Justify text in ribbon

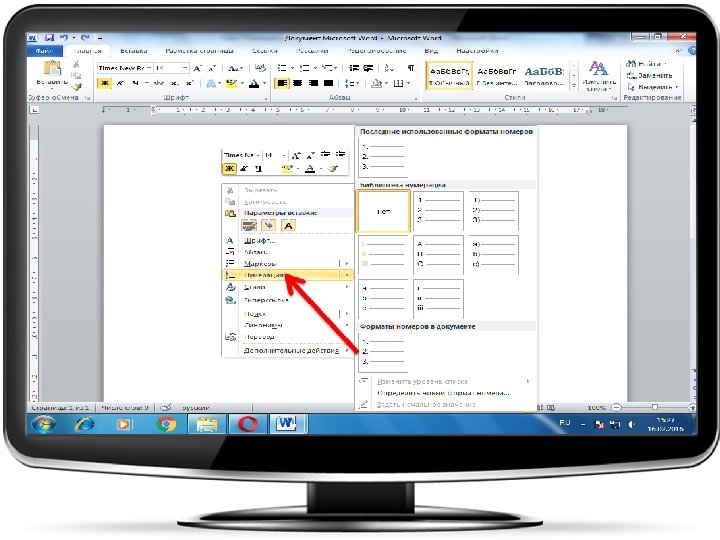click(328, 83)
